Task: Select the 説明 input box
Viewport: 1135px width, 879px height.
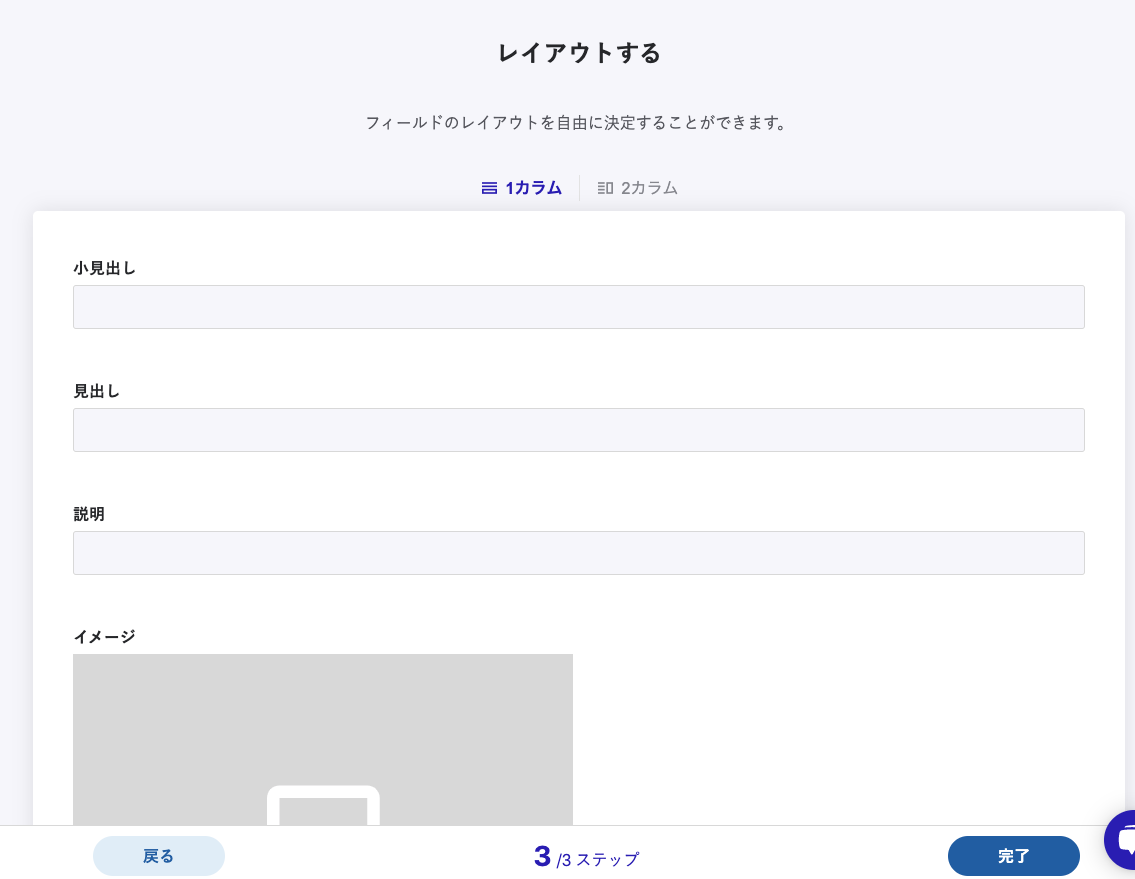Action: pos(578,553)
